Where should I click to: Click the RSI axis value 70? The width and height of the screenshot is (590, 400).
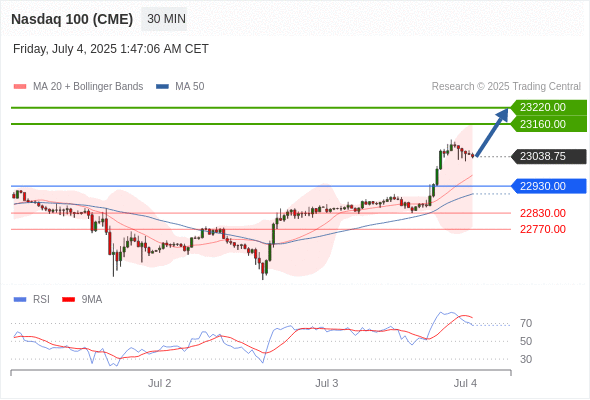(526, 323)
